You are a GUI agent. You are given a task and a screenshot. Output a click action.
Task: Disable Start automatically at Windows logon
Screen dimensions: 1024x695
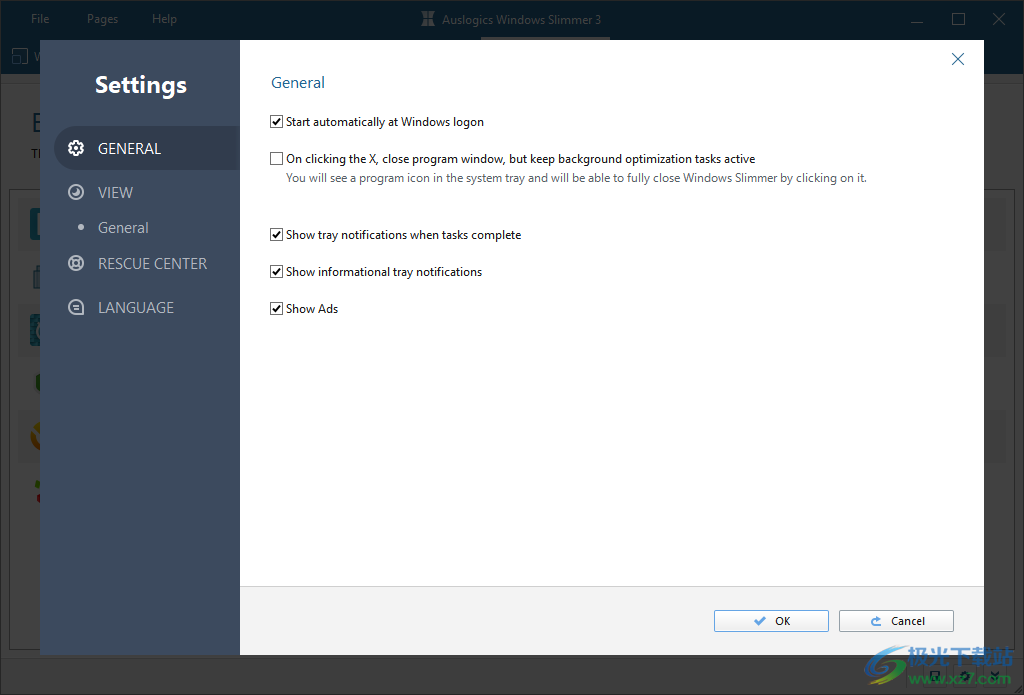point(276,121)
